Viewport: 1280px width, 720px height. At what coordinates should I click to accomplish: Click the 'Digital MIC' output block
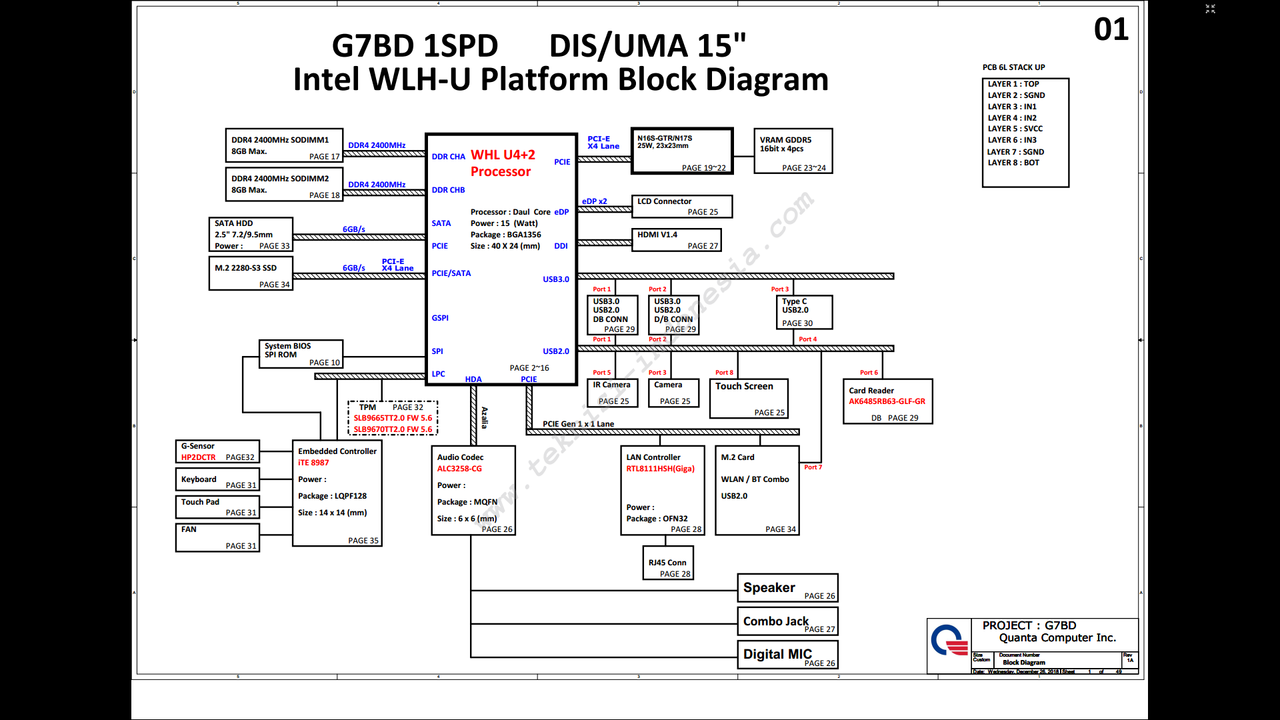788,655
